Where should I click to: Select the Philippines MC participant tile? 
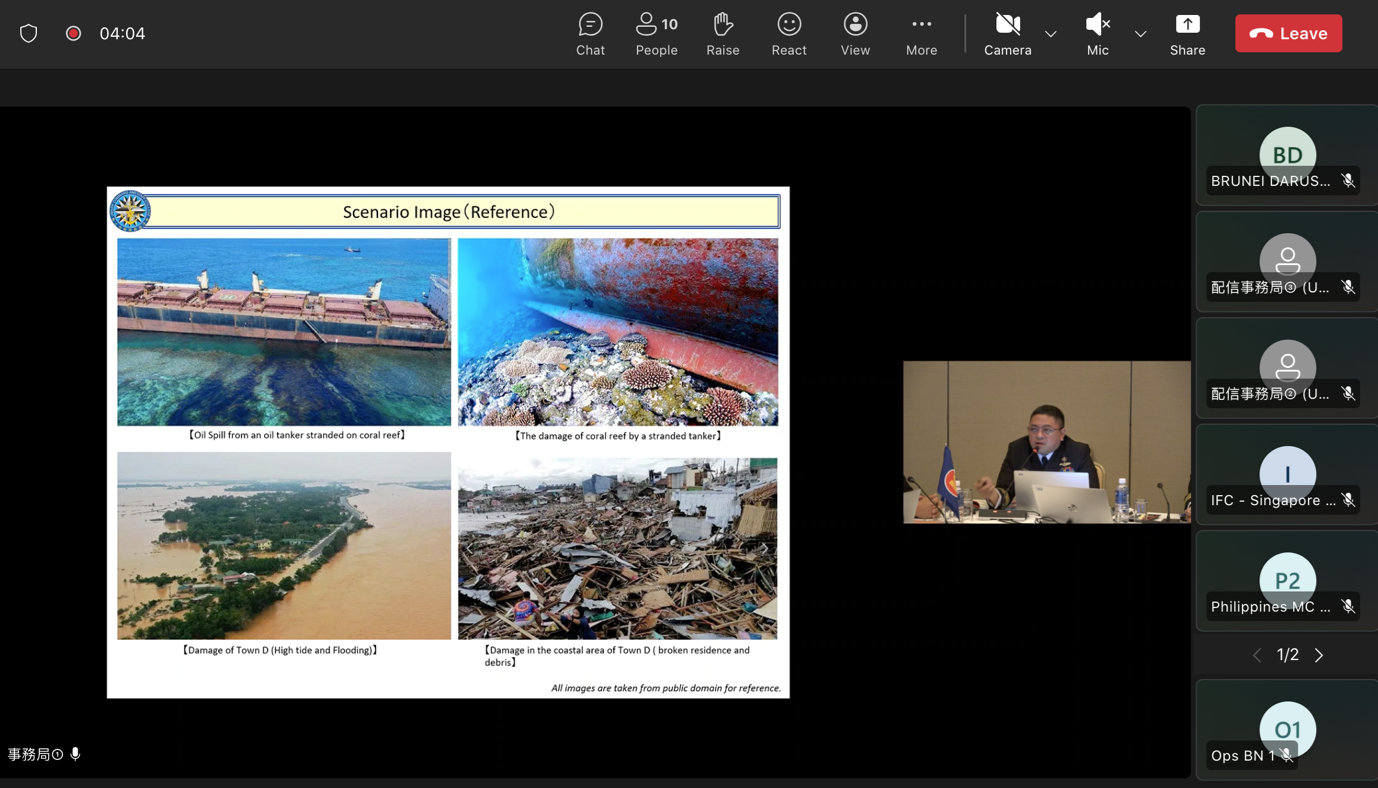pos(1287,581)
